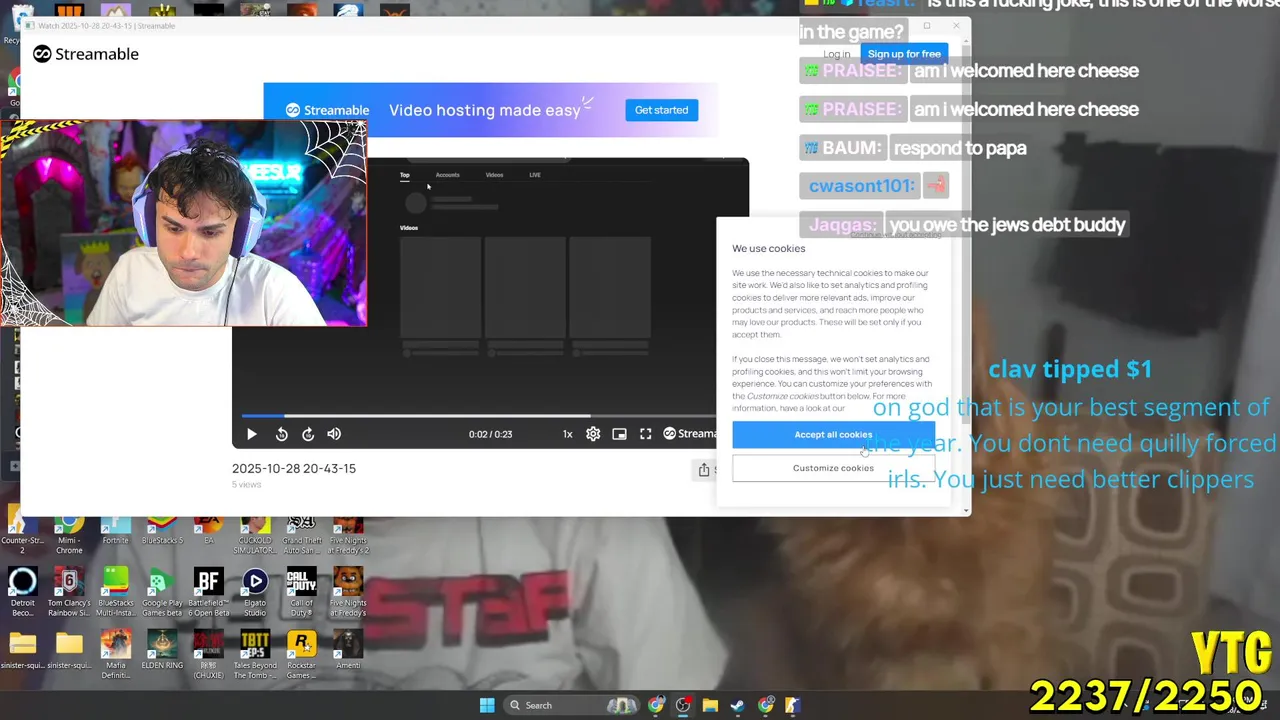Mute the video volume

click(x=334, y=434)
